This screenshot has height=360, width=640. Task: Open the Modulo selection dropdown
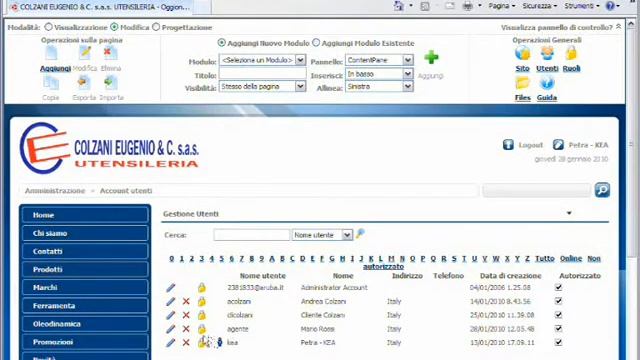pos(262,60)
